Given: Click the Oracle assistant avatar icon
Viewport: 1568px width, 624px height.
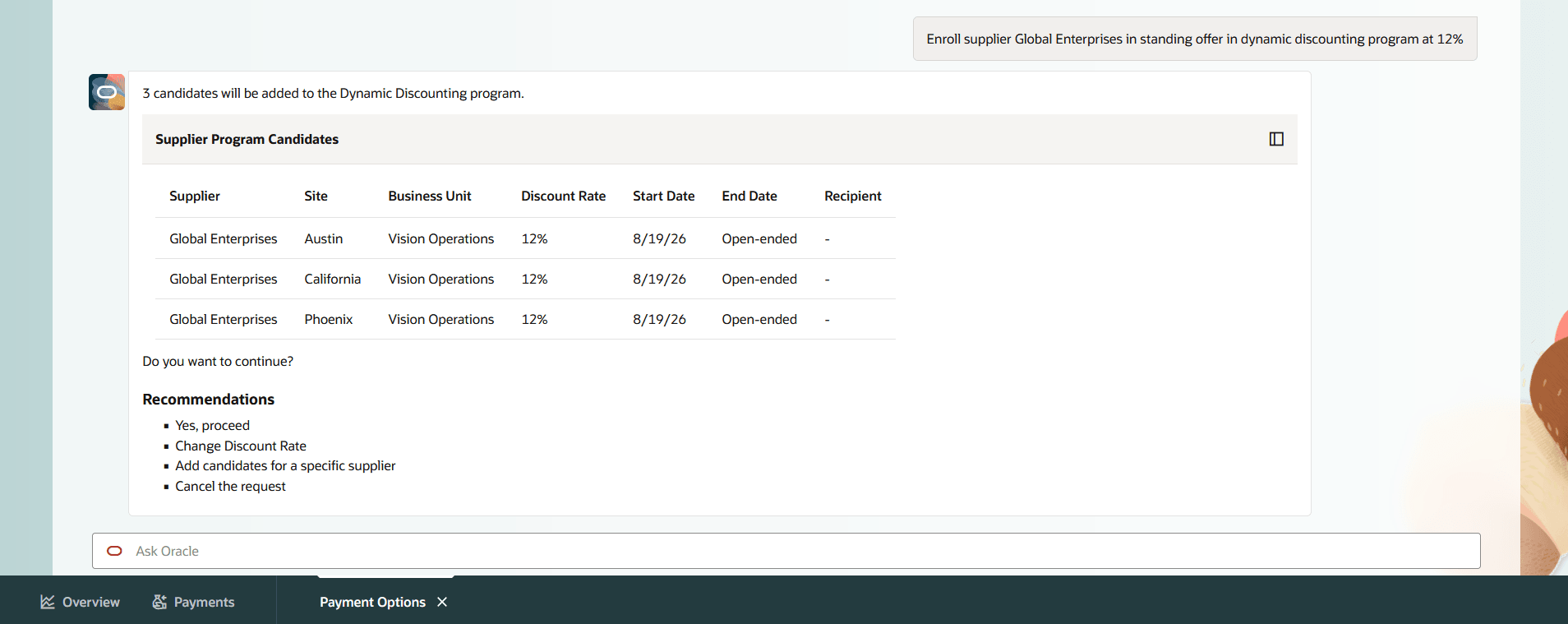Looking at the screenshot, I should (107, 92).
